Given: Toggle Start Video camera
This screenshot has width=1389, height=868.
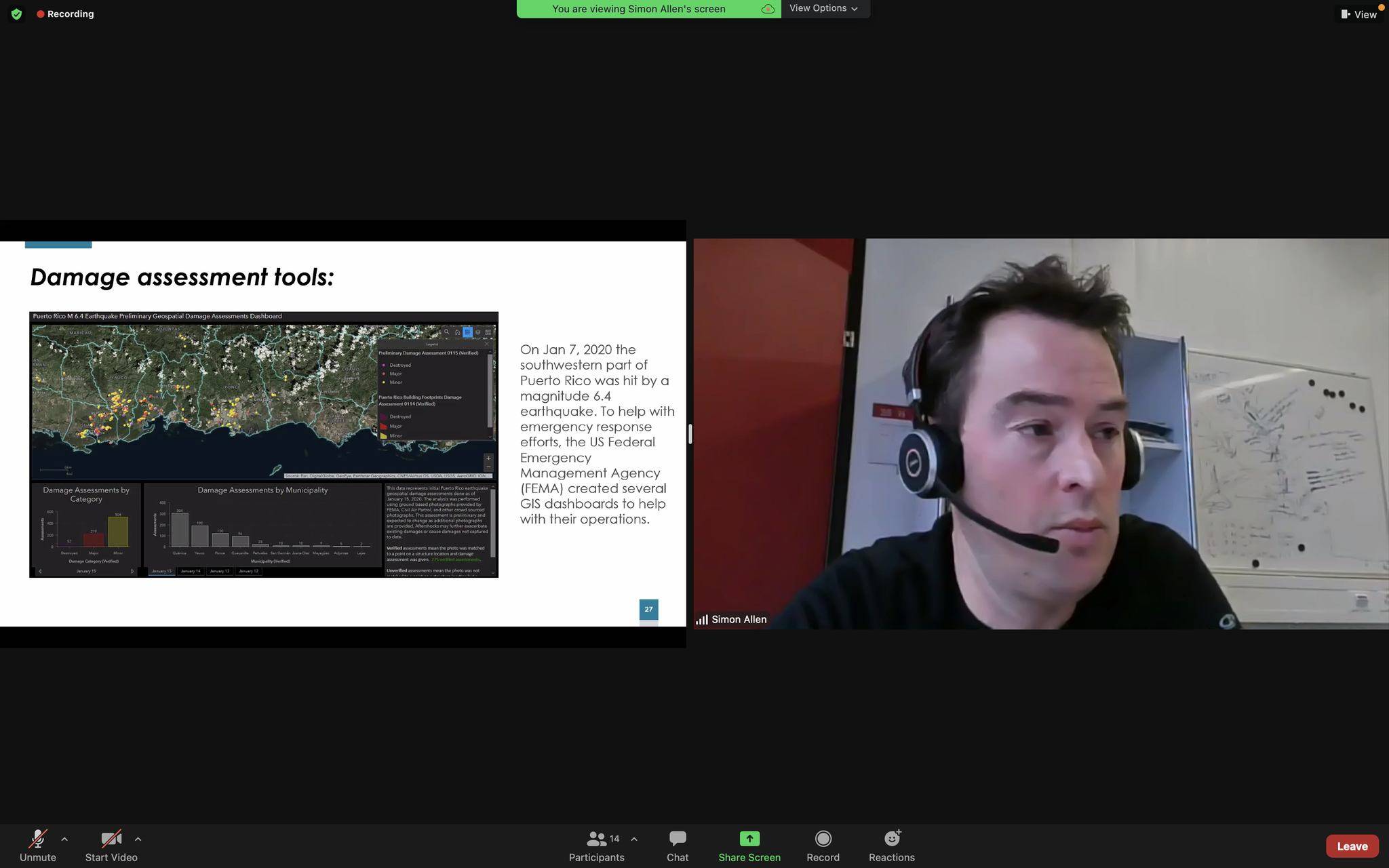Looking at the screenshot, I should [x=111, y=840].
